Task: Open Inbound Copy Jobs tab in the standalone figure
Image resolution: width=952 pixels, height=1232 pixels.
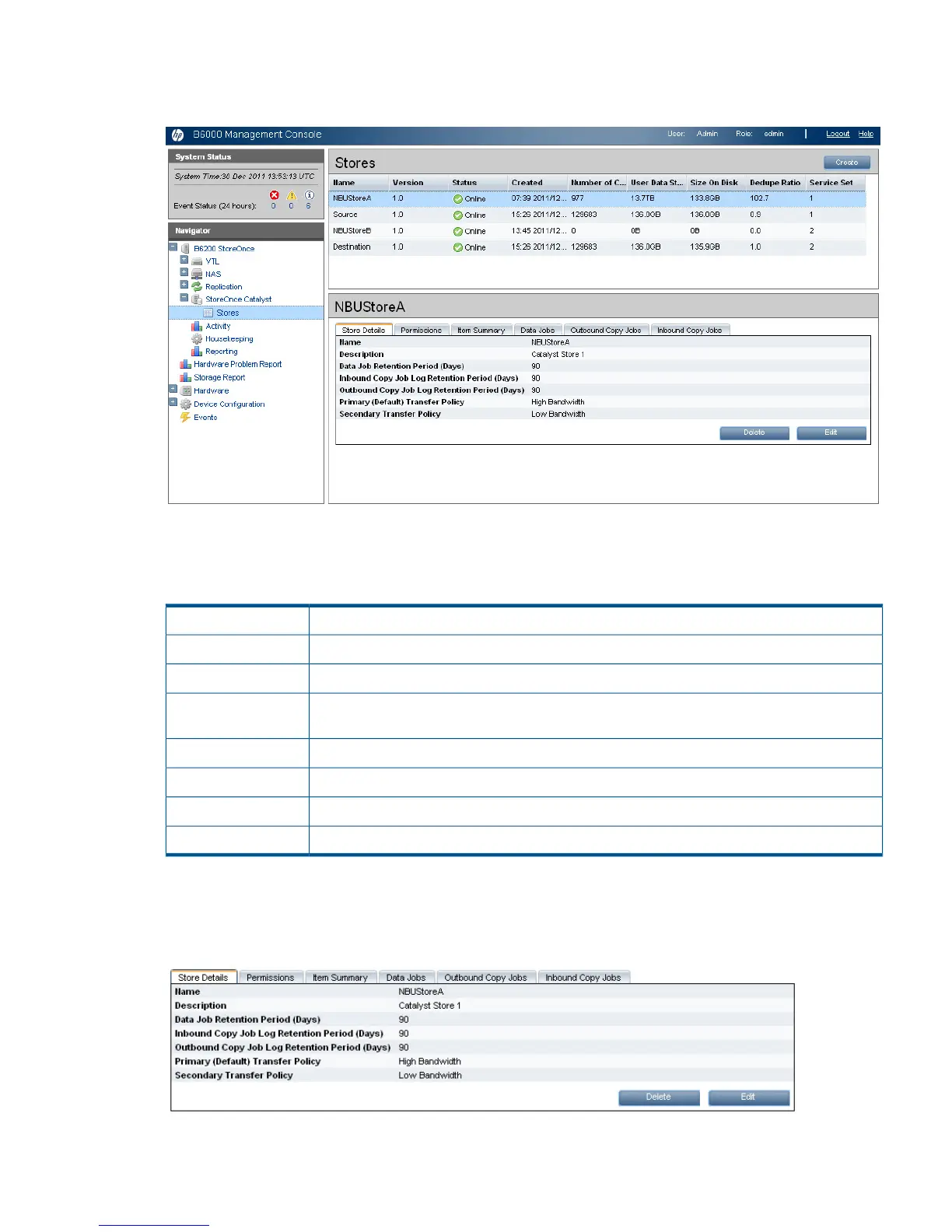Action: [x=583, y=977]
